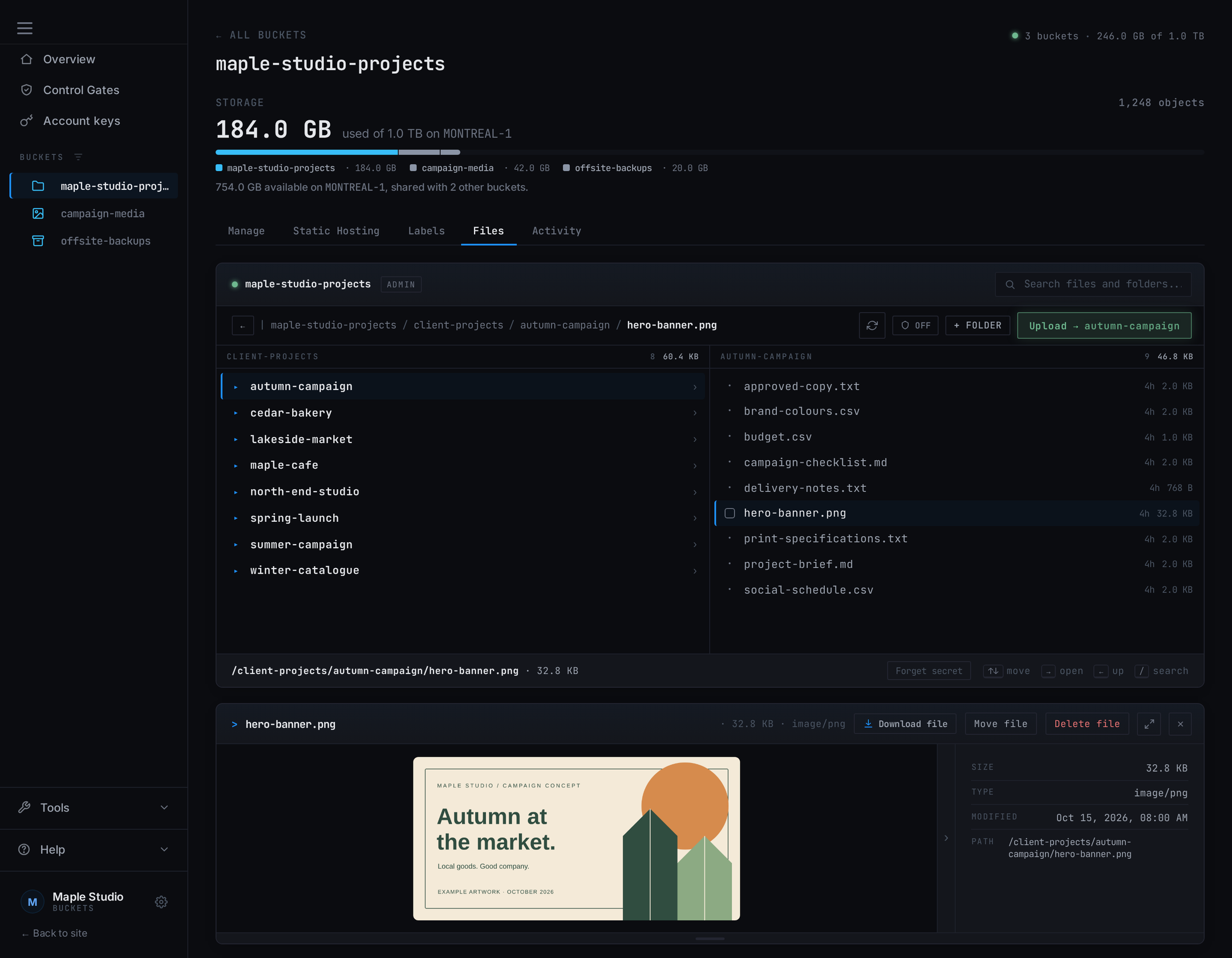Image resolution: width=1232 pixels, height=958 pixels.
Task: Switch to the Manage tab
Action: click(246, 231)
